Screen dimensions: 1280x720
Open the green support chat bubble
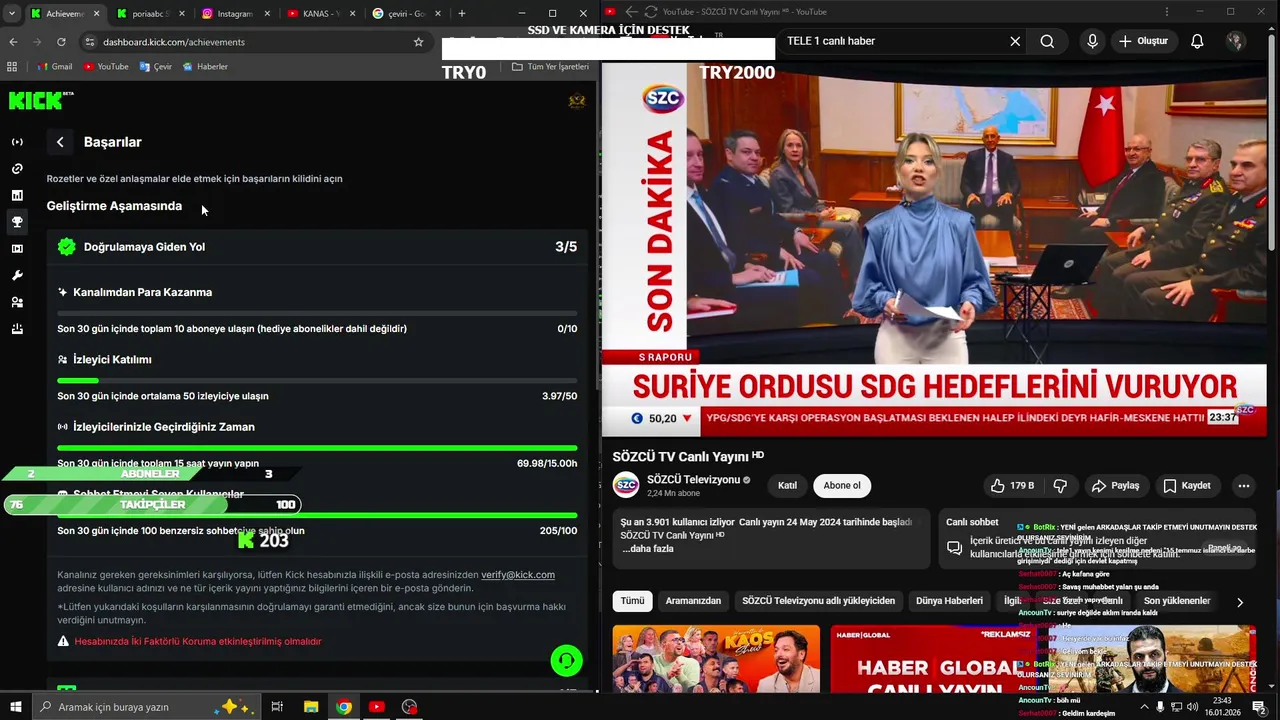coord(567,661)
